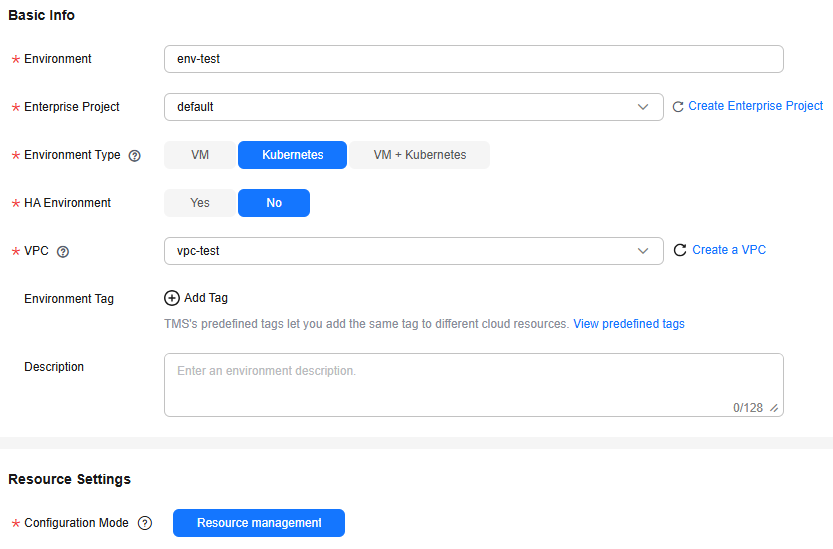Choose VM + Kubernetes environment type
This screenshot has width=833, height=549.
(x=419, y=155)
